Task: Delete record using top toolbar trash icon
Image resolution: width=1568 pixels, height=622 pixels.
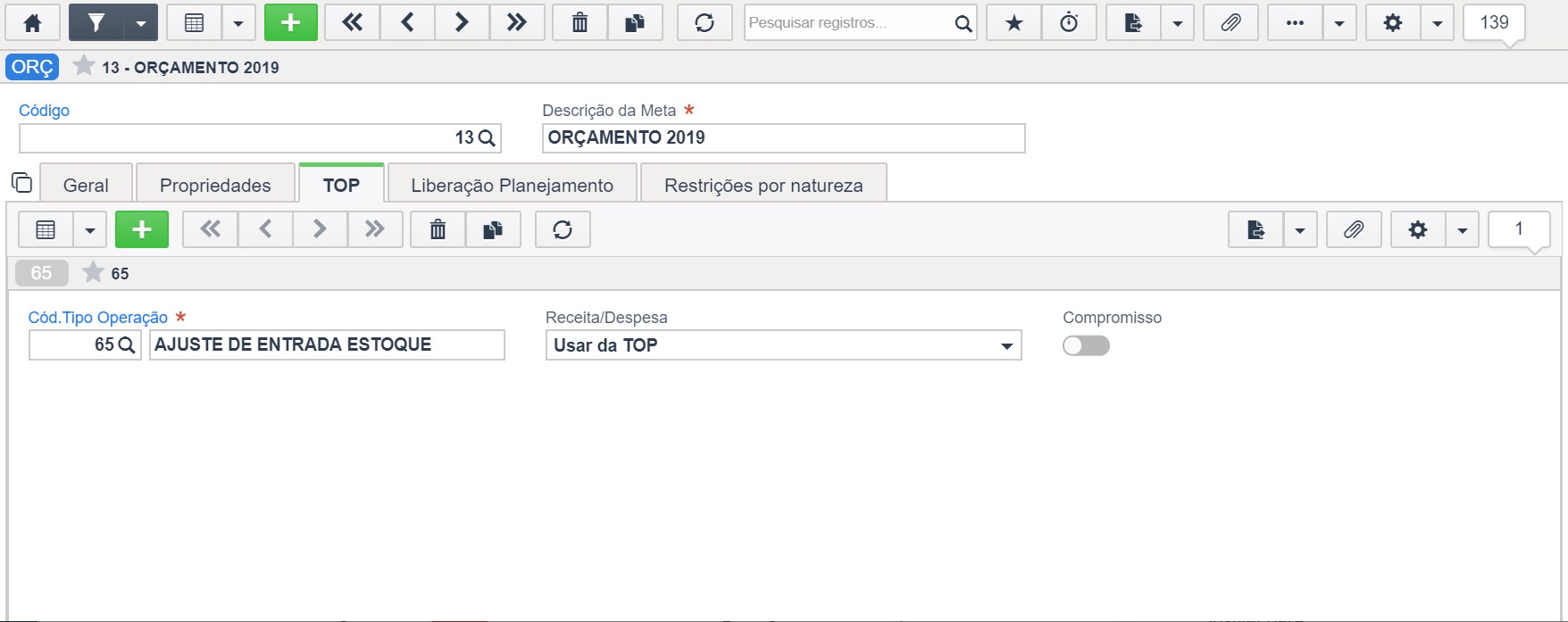Action: (x=580, y=23)
